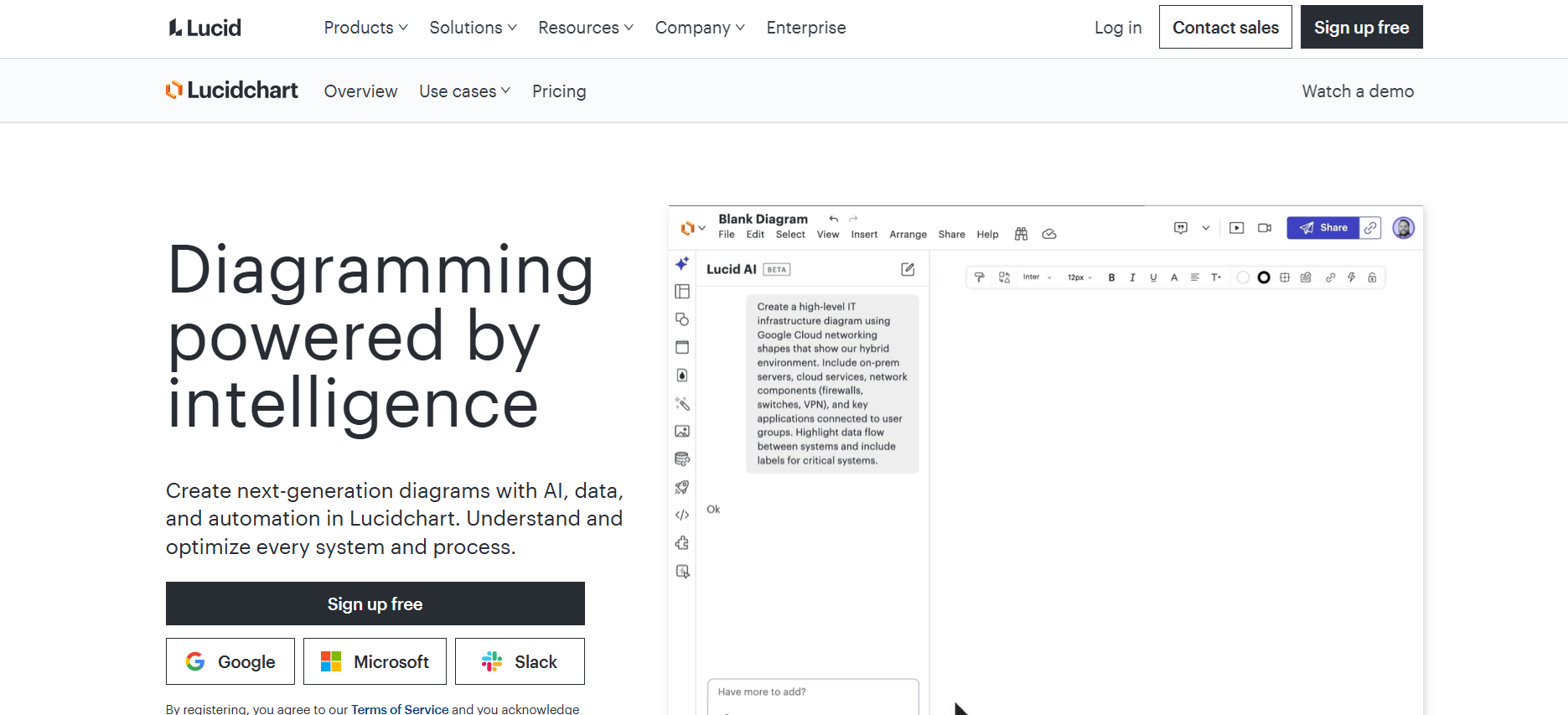Viewport: 1568px width, 715px height.
Task: Click the undo arrow beside Blank Diagram
Action: pyautogui.click(x=833, y=219)
